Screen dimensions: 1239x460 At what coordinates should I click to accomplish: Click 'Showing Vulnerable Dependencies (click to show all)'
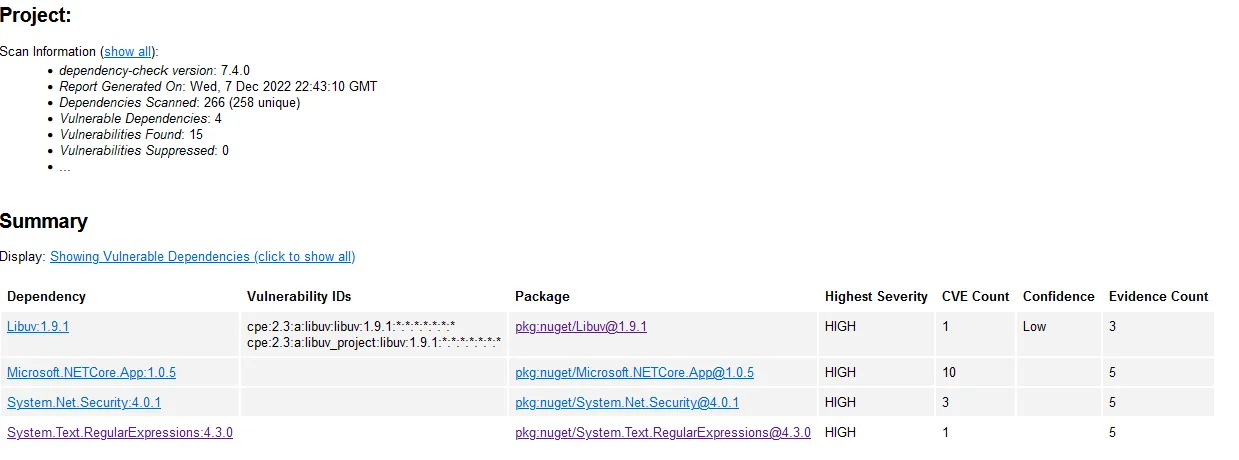click(x=202, y=257)
